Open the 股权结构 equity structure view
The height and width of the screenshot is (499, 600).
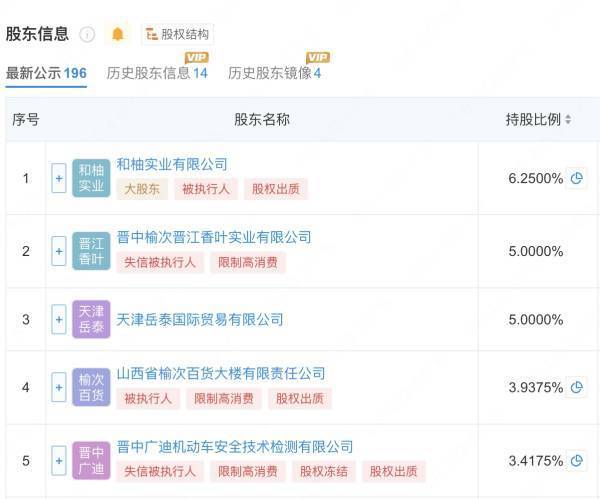point(177,34)
